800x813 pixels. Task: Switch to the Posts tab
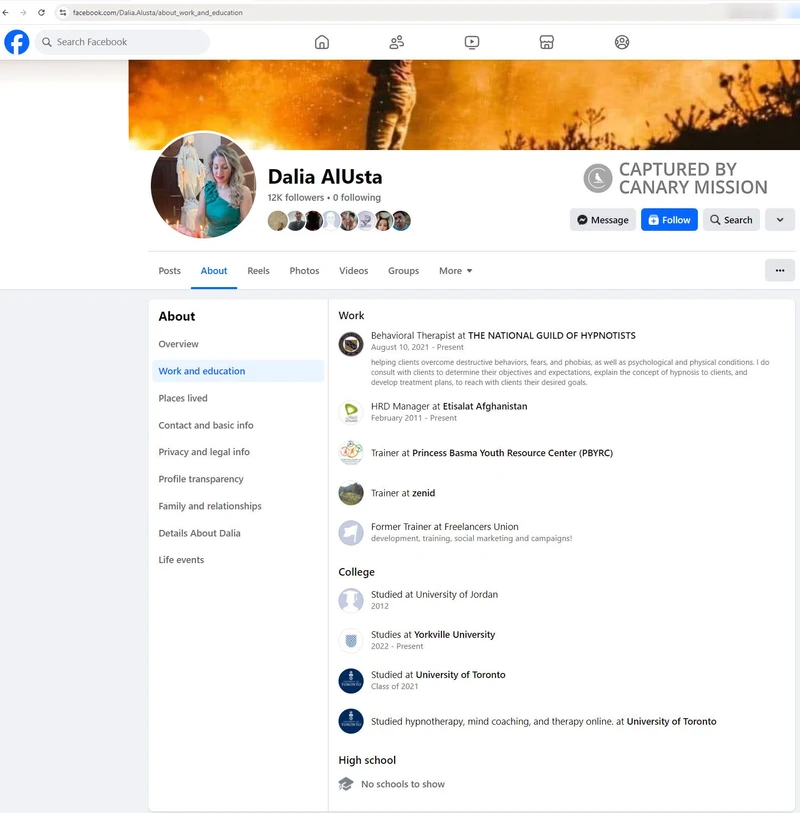pos(170,271)
